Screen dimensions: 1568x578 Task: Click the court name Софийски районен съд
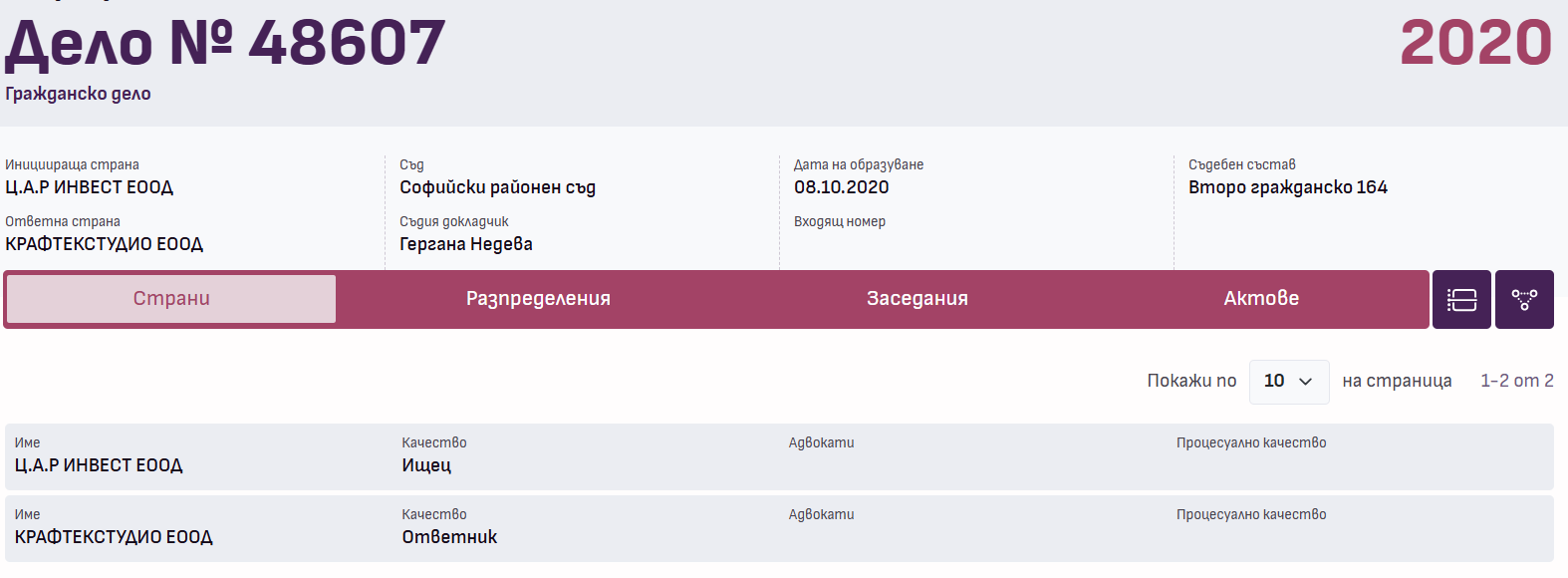pos(497,187)
